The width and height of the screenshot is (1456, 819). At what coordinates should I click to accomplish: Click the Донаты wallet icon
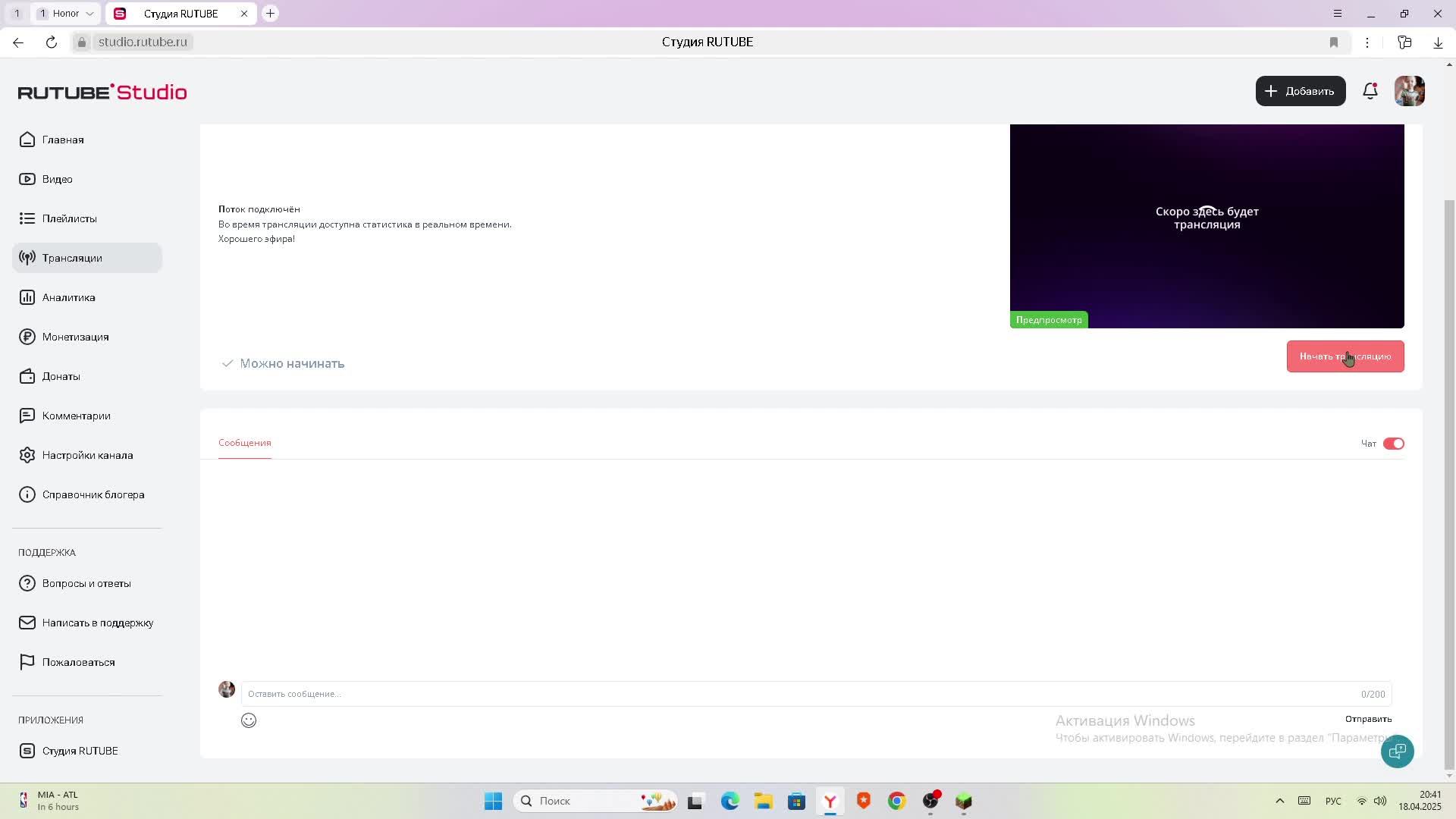click(x=27, y=376)
